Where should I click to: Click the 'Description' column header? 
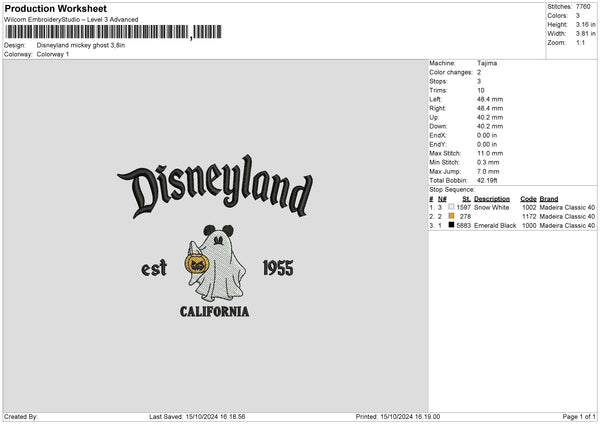click(492, 199)
